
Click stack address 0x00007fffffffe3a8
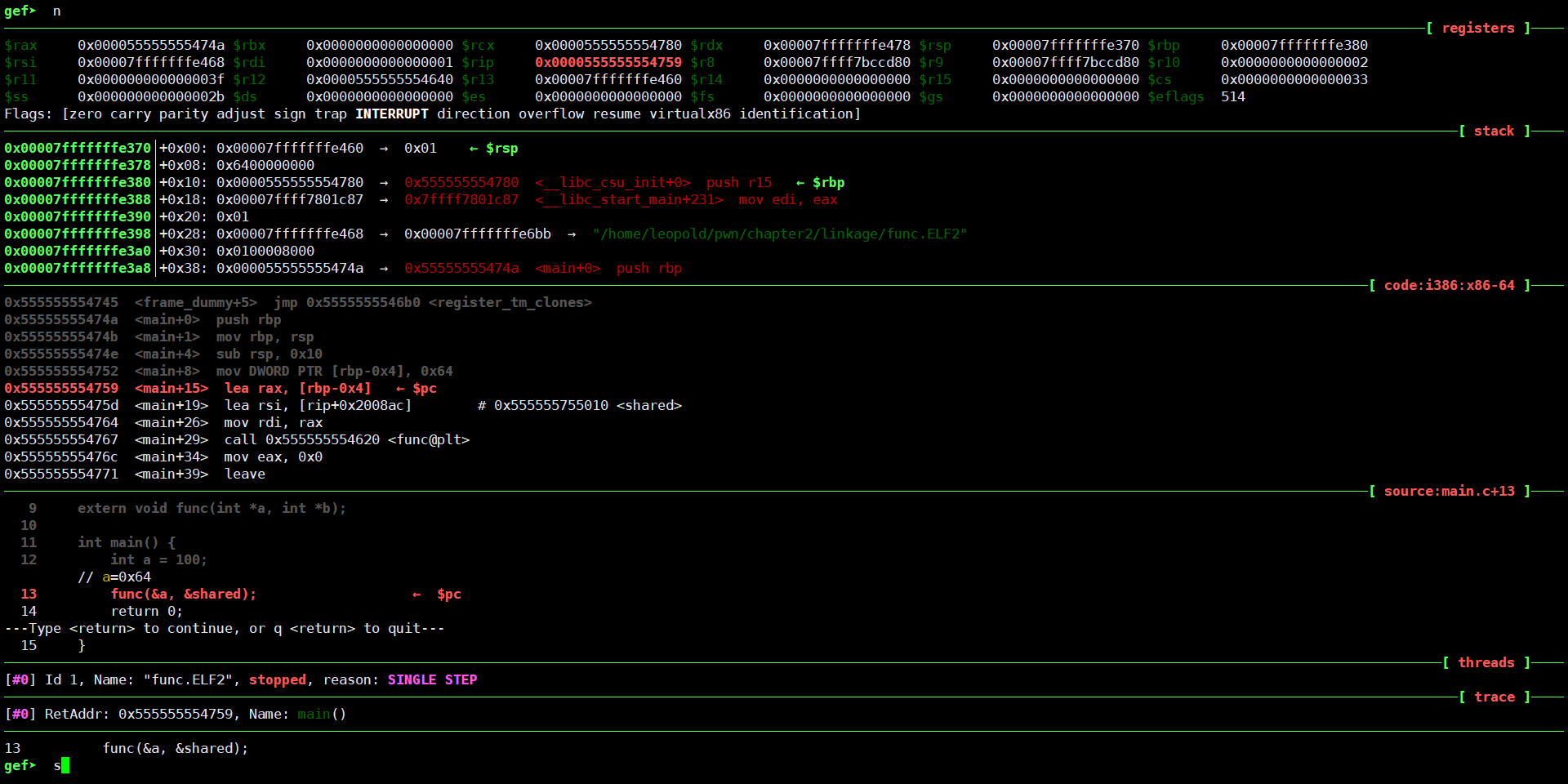pos(78,268)
